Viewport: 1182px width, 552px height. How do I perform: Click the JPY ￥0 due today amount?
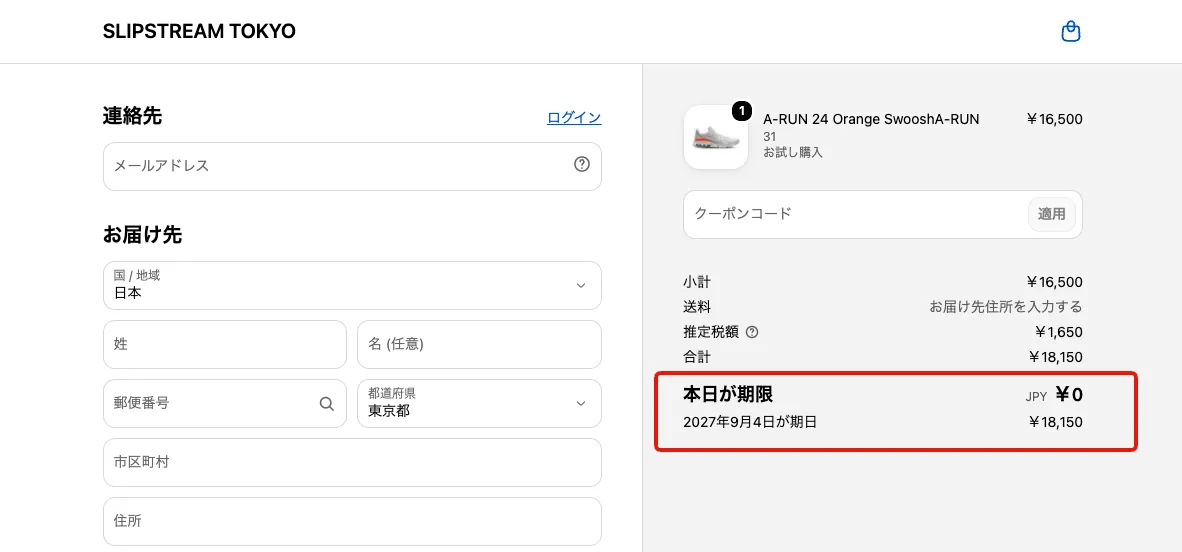(x=1054, y=394)
